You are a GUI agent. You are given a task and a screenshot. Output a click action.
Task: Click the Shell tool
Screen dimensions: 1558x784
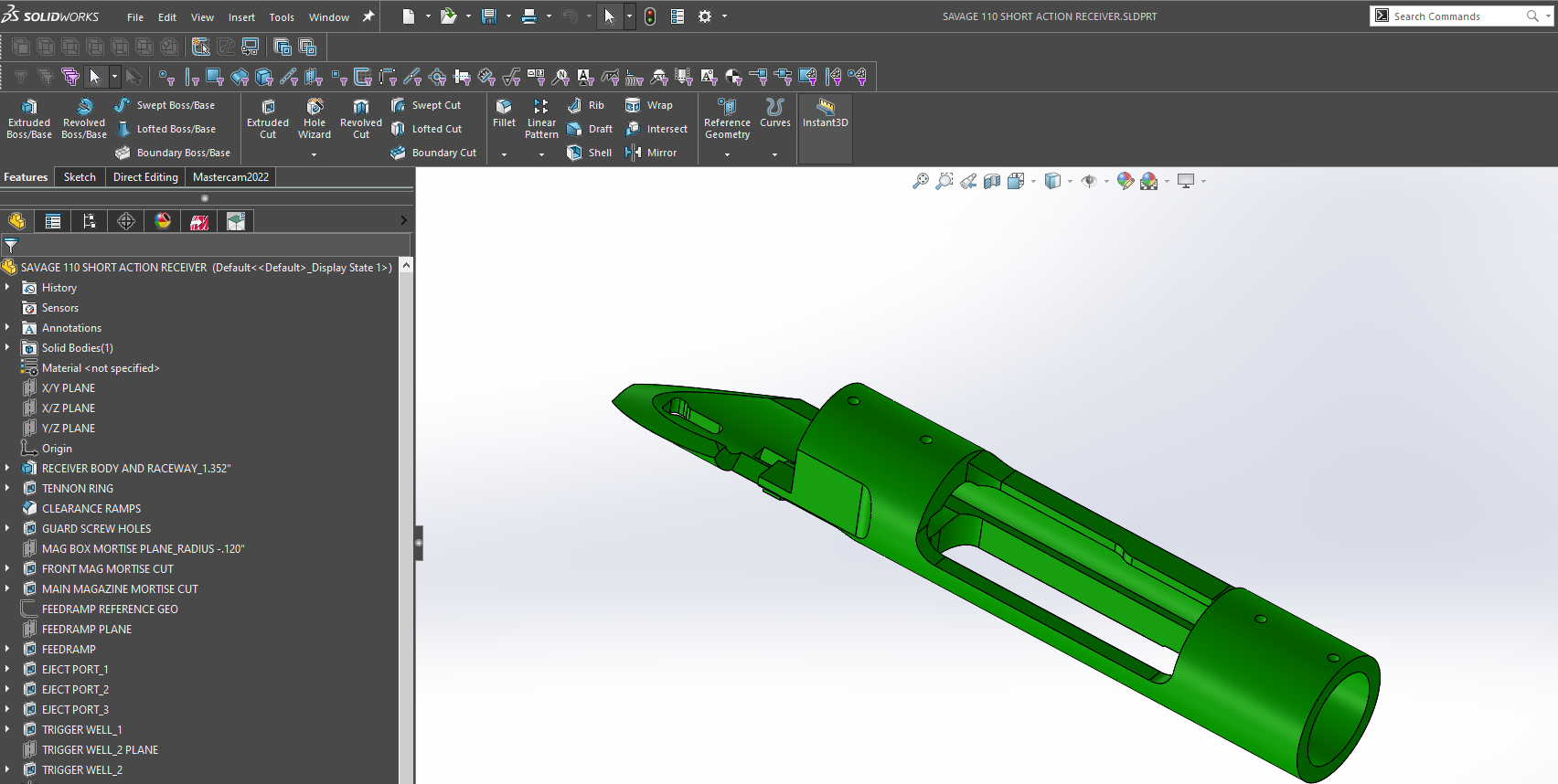coord(590,153)
